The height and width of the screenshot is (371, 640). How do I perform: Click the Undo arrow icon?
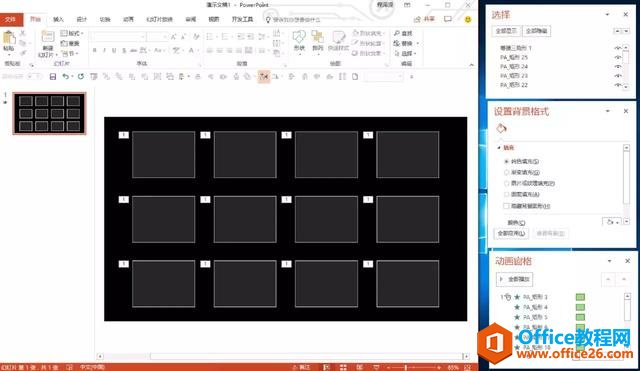tap(65, 76)
